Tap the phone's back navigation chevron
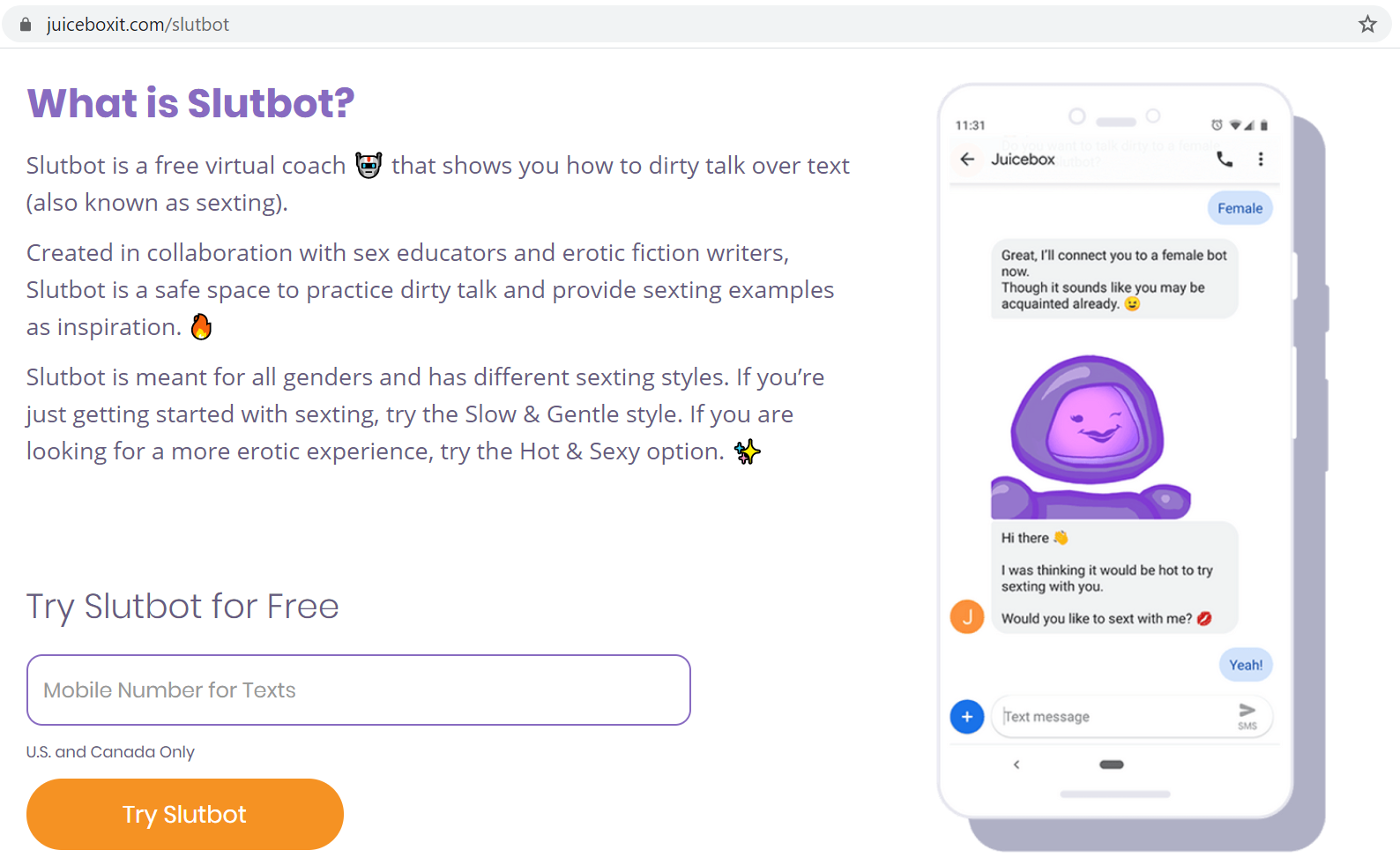This screenshot has width=1400, height=865. pos(1016,764)
